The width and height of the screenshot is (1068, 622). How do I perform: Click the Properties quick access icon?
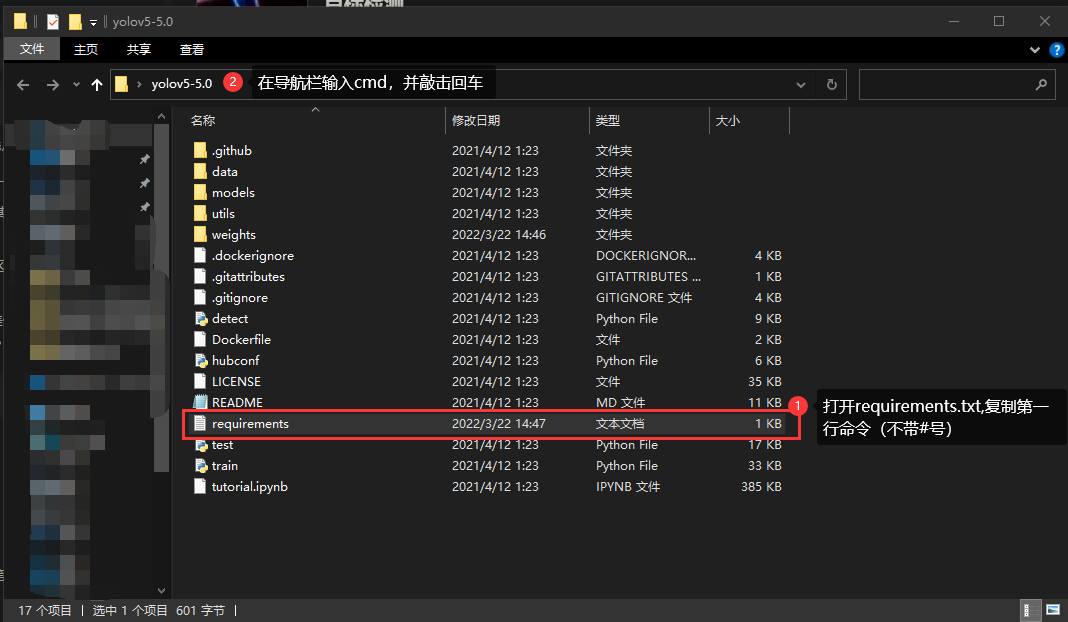pos(52,22)
